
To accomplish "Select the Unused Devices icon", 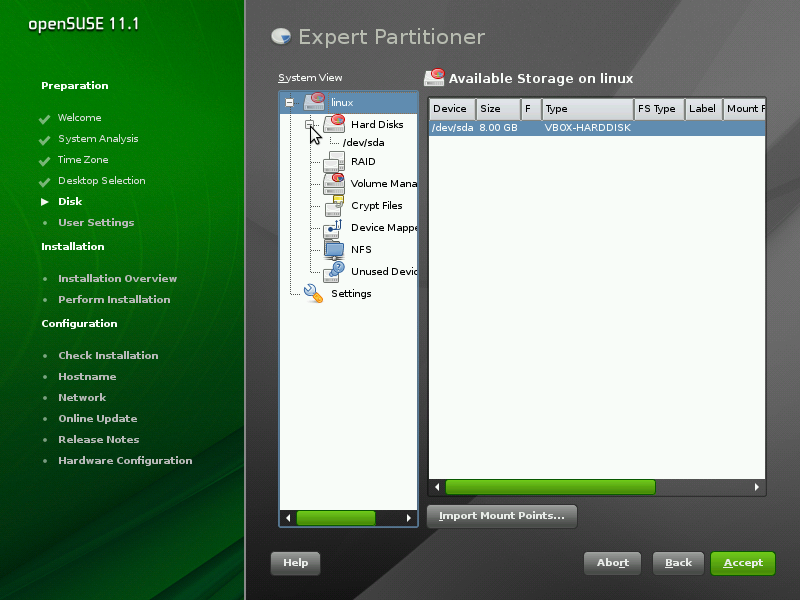I will [334, 271].
